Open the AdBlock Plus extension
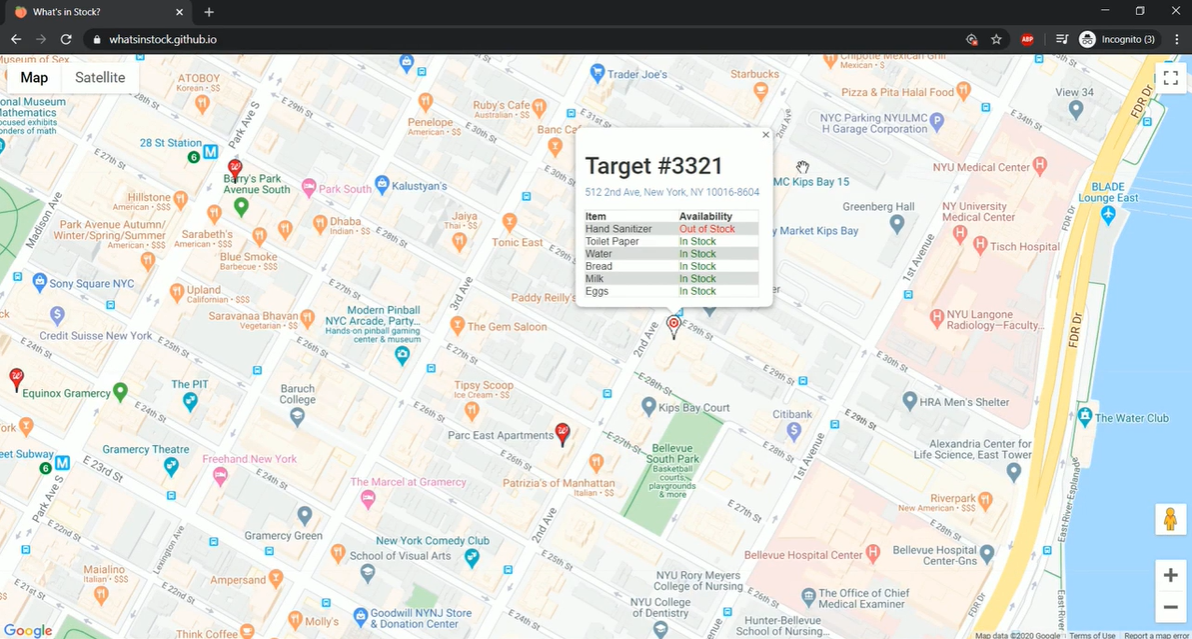Screen dimensions: 1192x639 tap(1027, 40)
